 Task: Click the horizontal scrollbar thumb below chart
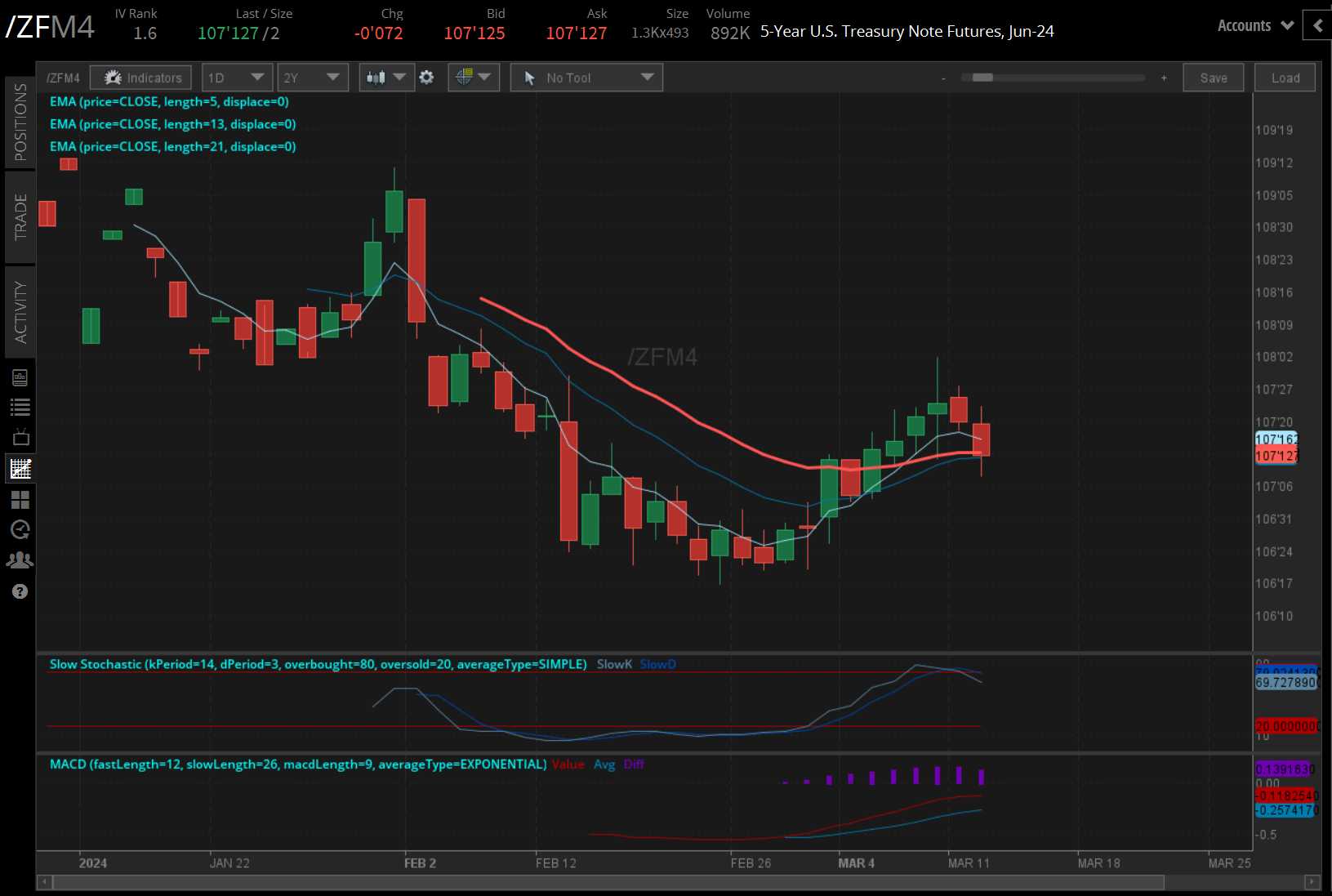tap(608, 882)
